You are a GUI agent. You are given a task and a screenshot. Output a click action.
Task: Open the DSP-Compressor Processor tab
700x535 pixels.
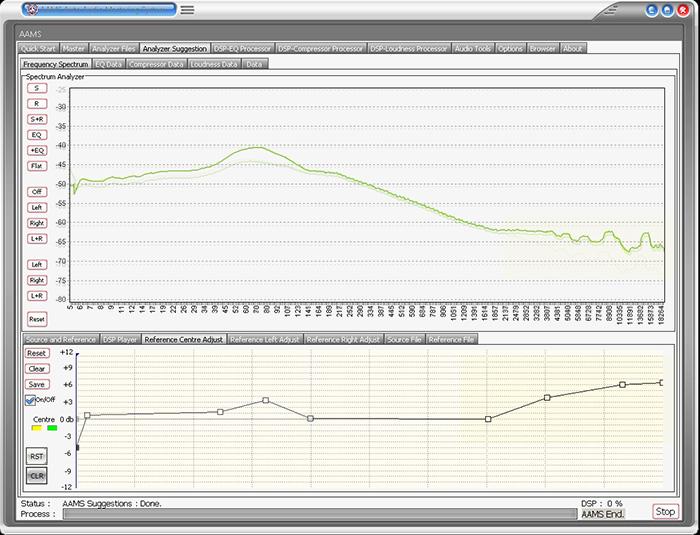click(x=321, y=49)
